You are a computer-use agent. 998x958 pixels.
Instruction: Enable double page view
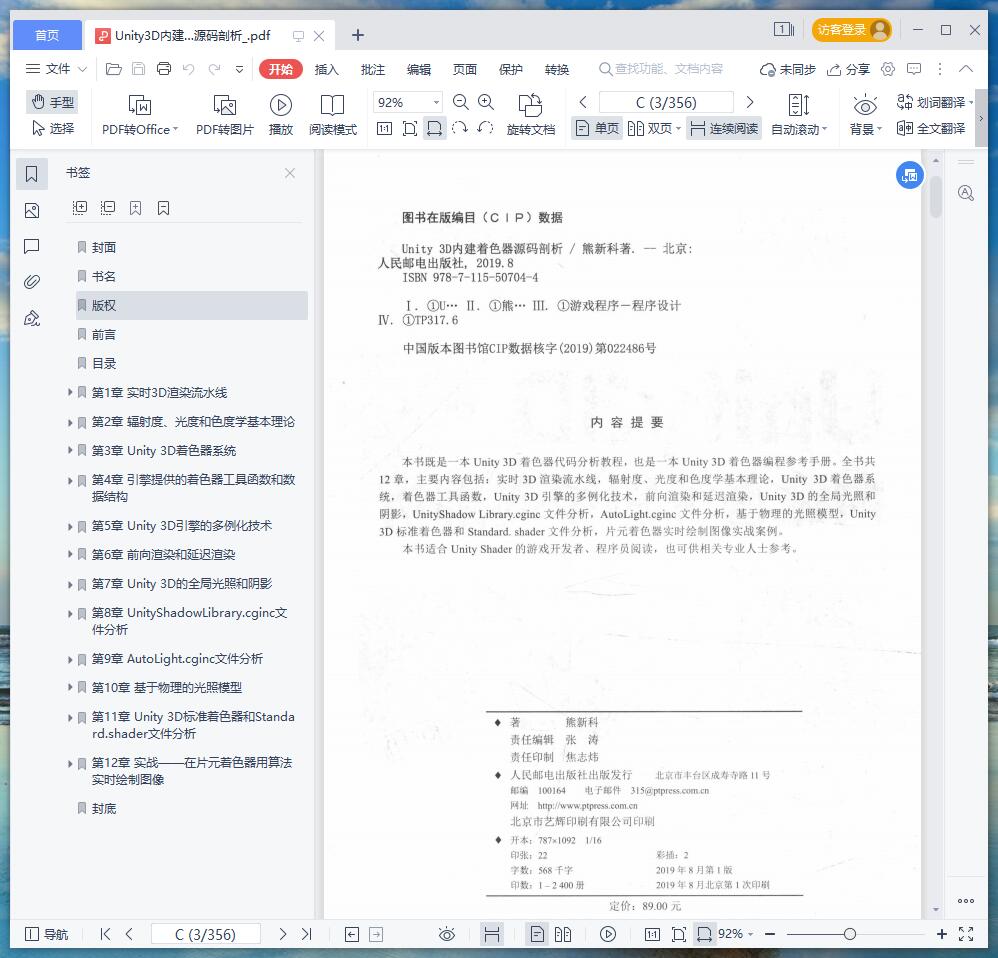click(x=654, y=129)
